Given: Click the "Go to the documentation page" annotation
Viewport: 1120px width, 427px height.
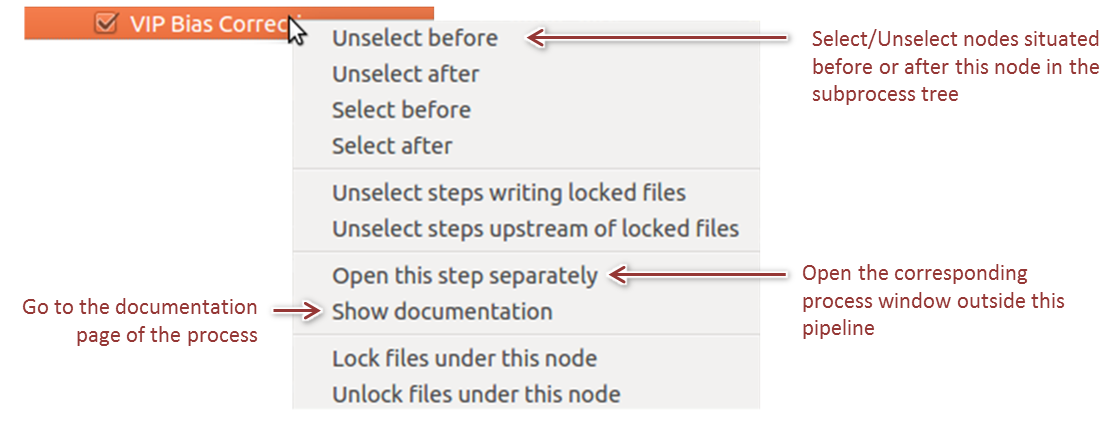Looking at the screenshot, I should 140,321.
